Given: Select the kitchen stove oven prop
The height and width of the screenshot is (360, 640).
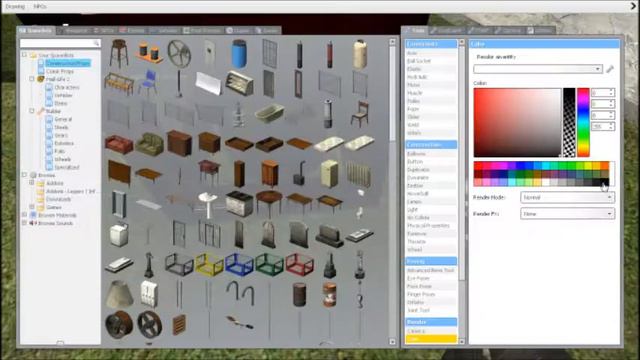Looking at the screenshot, I should click(x=239, y=204).
